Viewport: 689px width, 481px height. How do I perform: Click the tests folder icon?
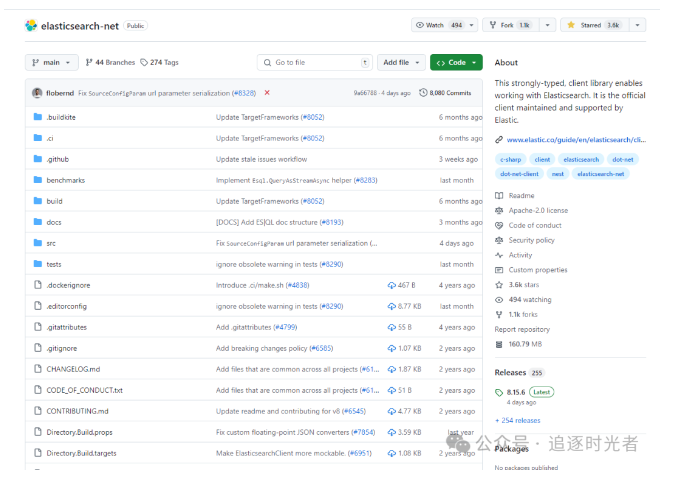(38, 264)
